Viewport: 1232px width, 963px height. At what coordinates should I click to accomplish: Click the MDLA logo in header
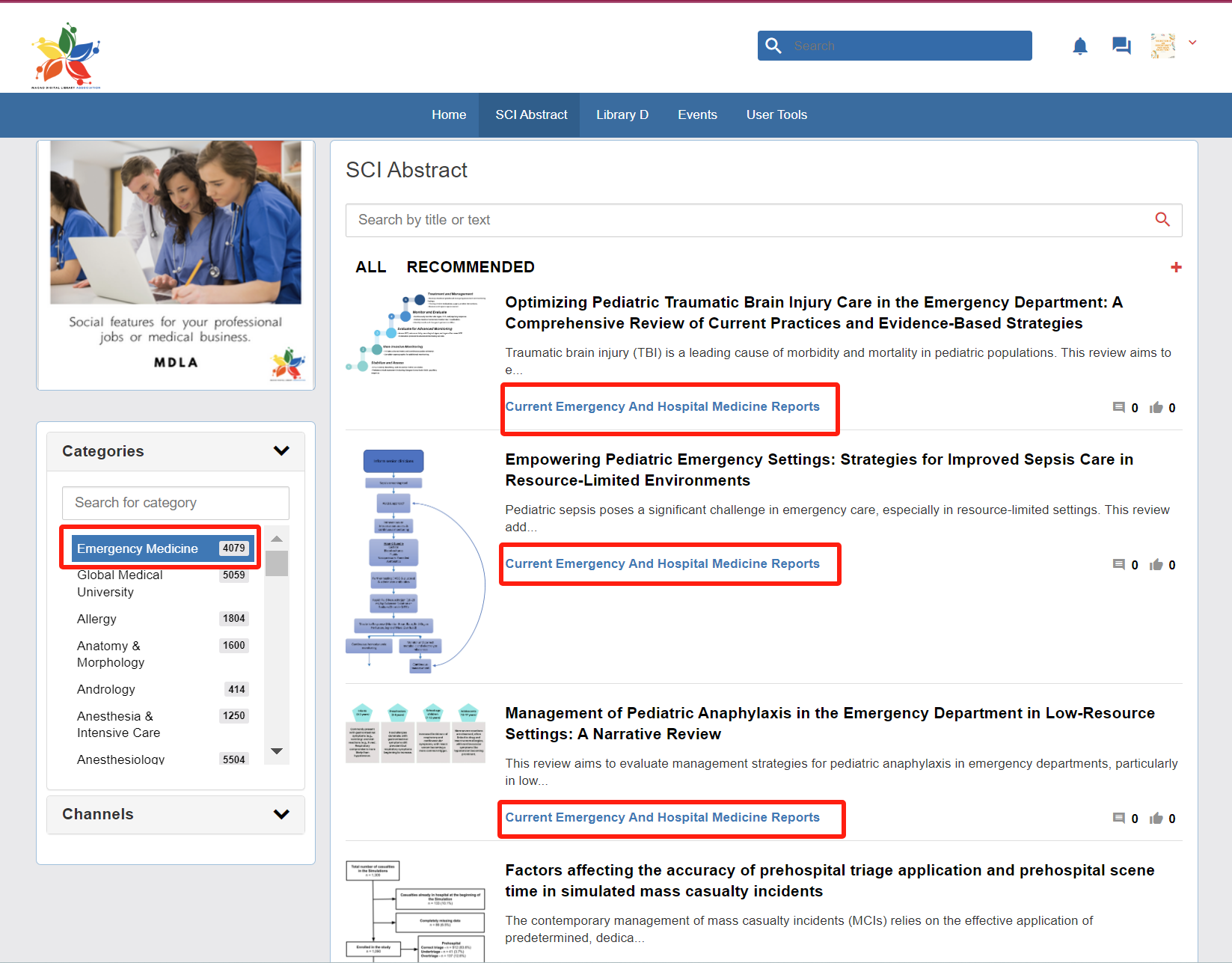[x=66, y=55]
